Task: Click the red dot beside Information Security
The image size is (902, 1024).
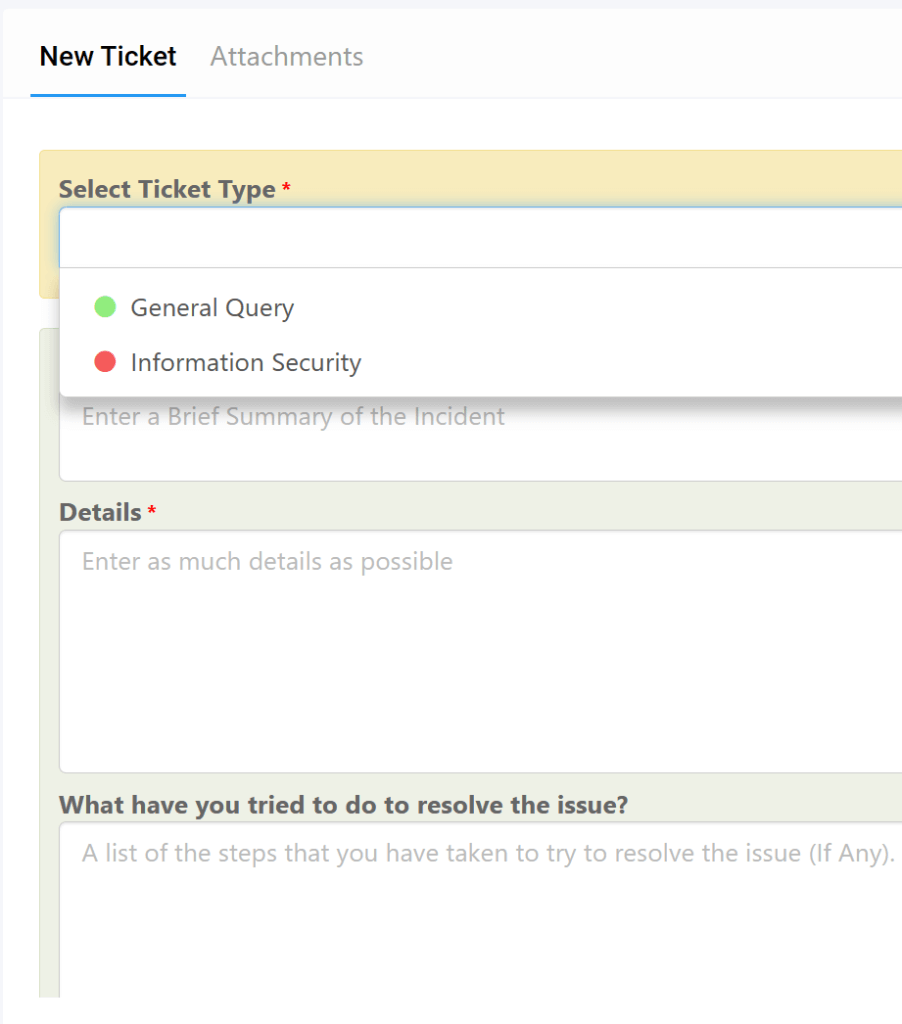Action: click(x=105, y=362)
